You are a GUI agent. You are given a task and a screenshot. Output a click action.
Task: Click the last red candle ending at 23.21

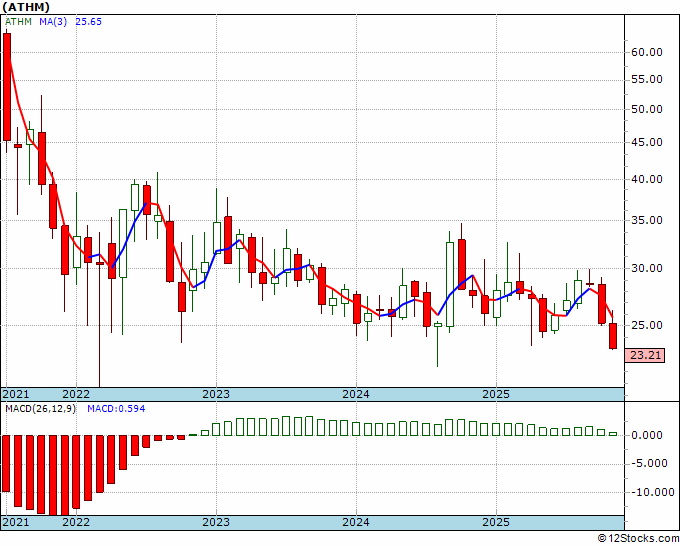pos(613,336)
